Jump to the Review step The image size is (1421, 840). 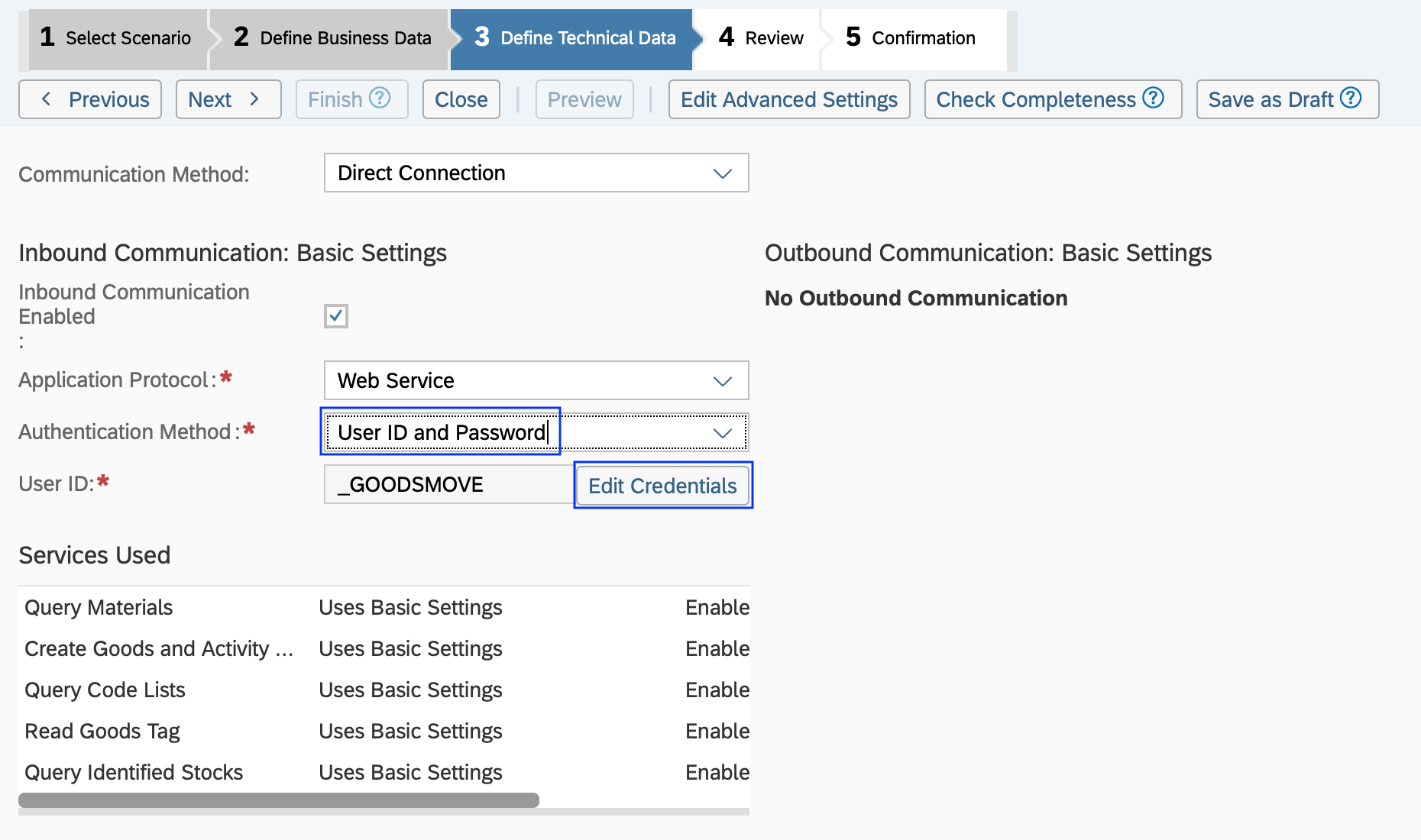[x=760, y=37]
